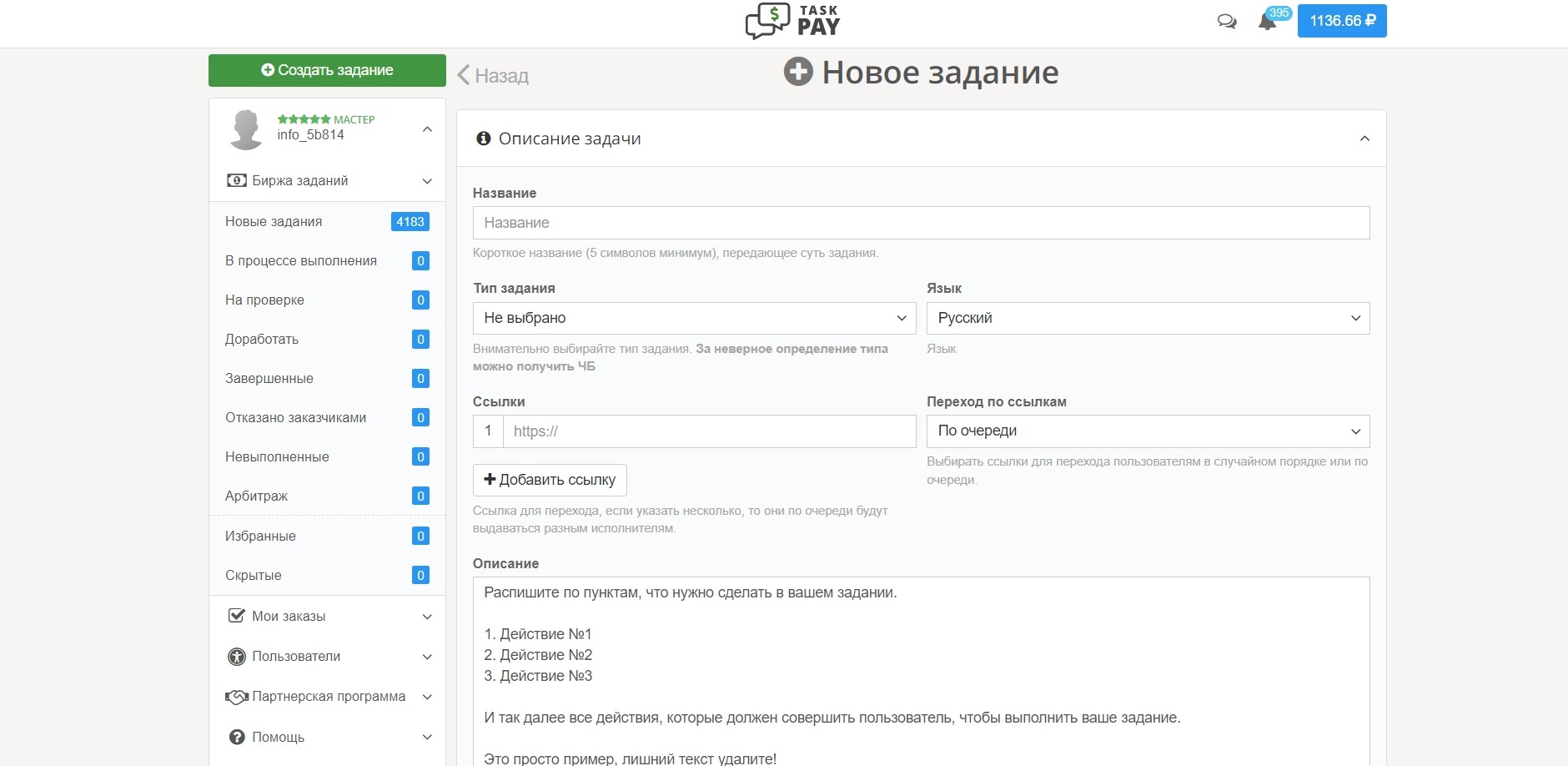Open Завершенные list
The height and width of the screenshot is (766, 1568).
(x=327, y=379)
